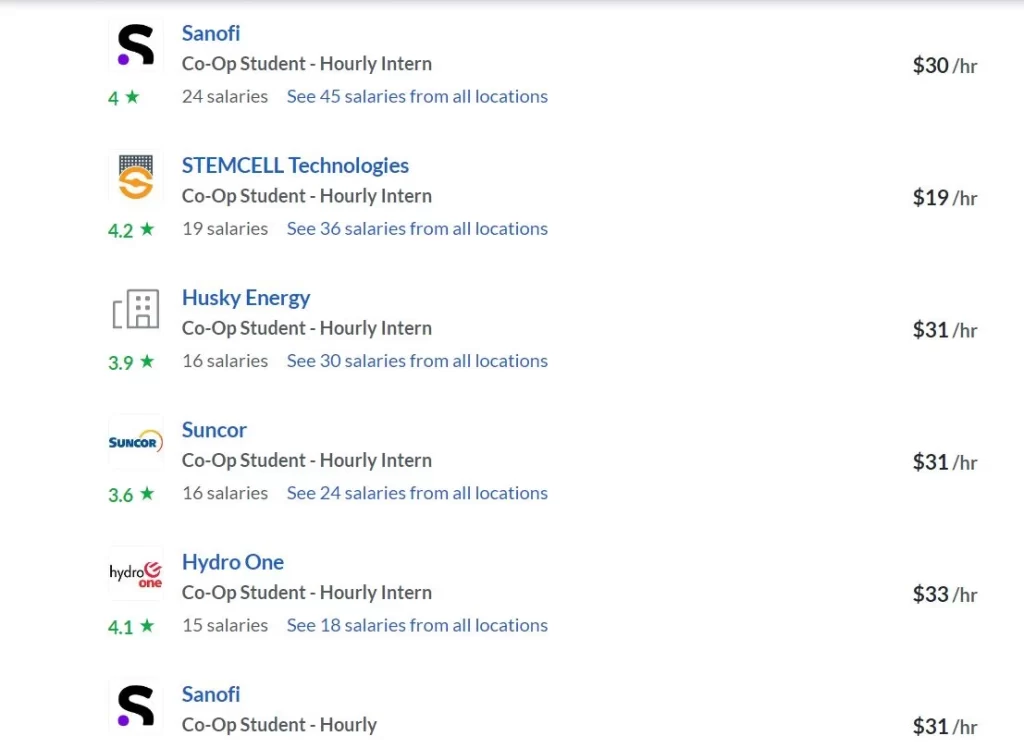See 30 salaries from all locations

[x=417, y=361]
